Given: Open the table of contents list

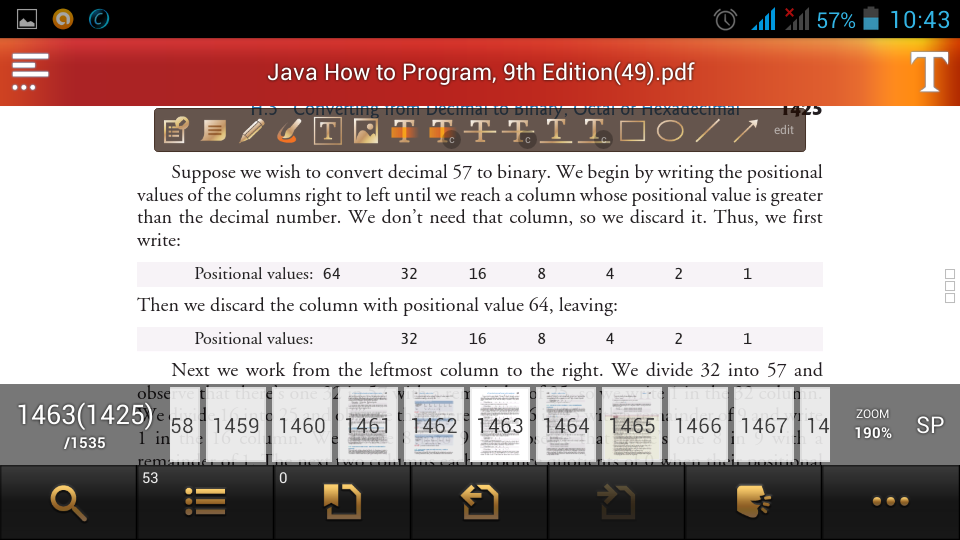Looking at the screenshot, I should click(205, 503).
